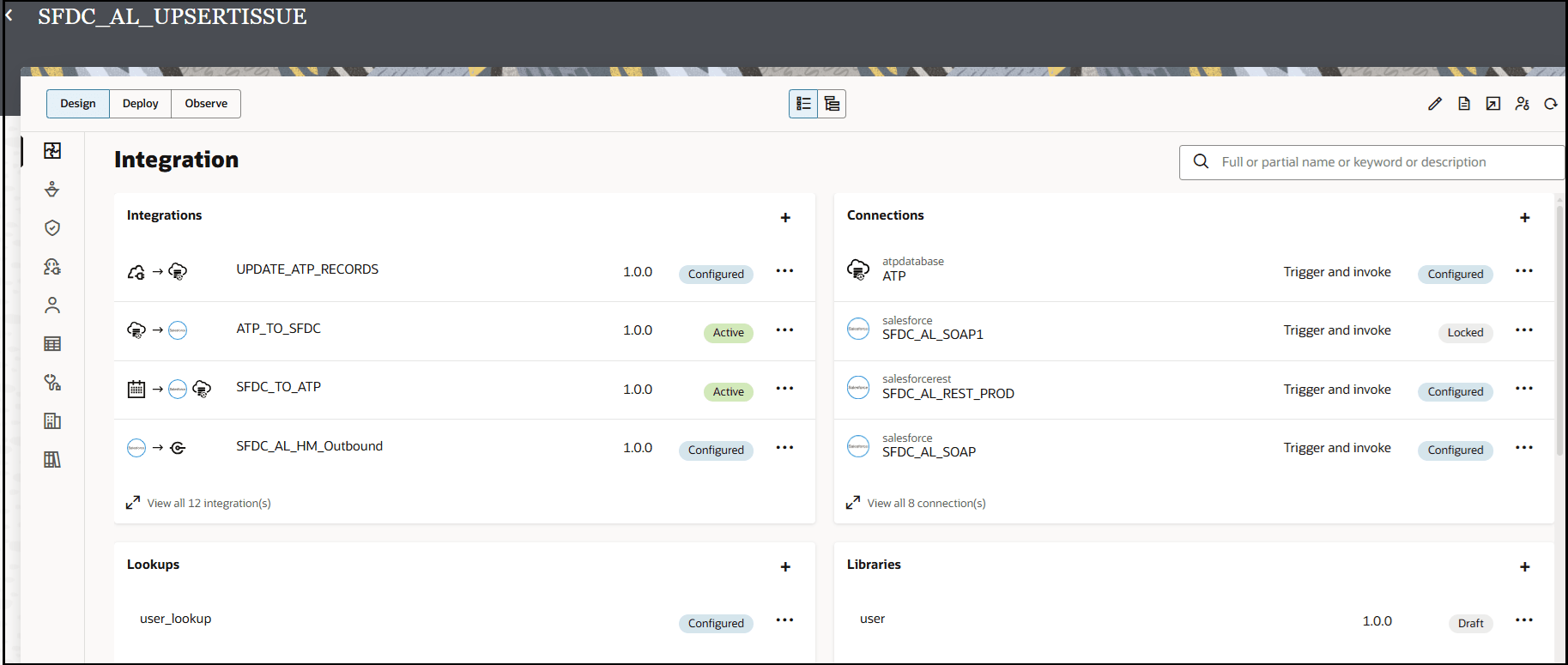Open the building sidebar section
The height and width of the screenshot is (665, 1568).
coord(52,420)
